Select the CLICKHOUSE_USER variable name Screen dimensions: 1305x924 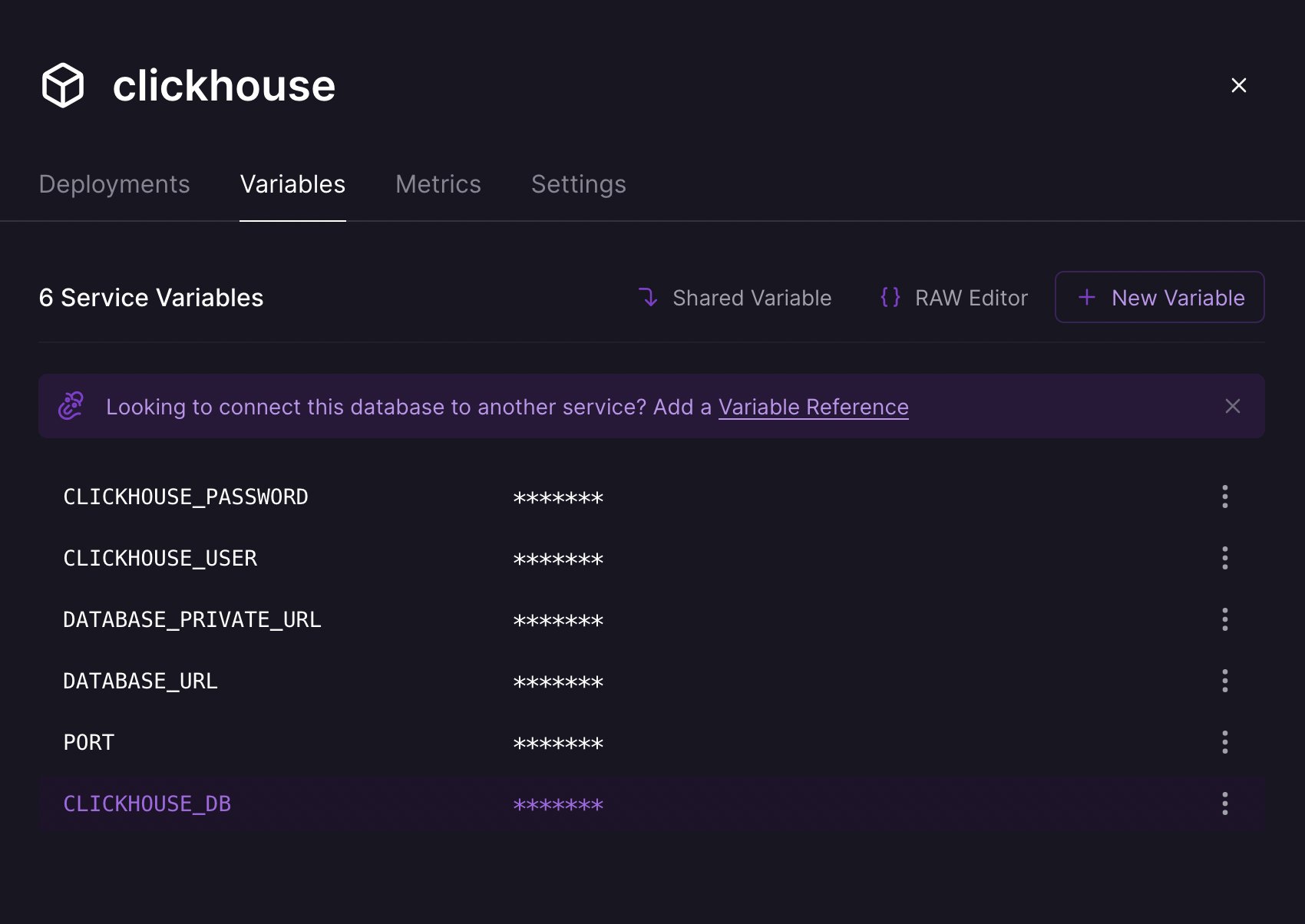(160, 559)
